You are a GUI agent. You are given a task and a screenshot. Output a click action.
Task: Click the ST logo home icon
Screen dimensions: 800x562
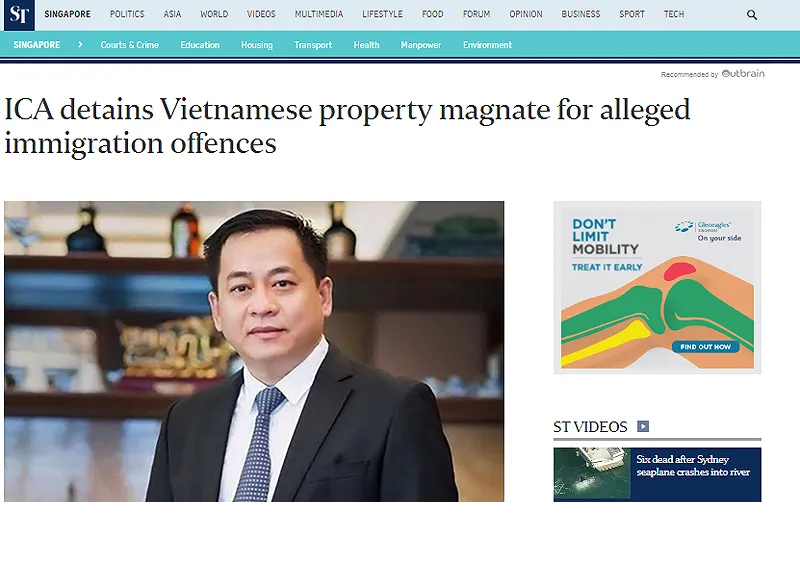coord(19,15)
